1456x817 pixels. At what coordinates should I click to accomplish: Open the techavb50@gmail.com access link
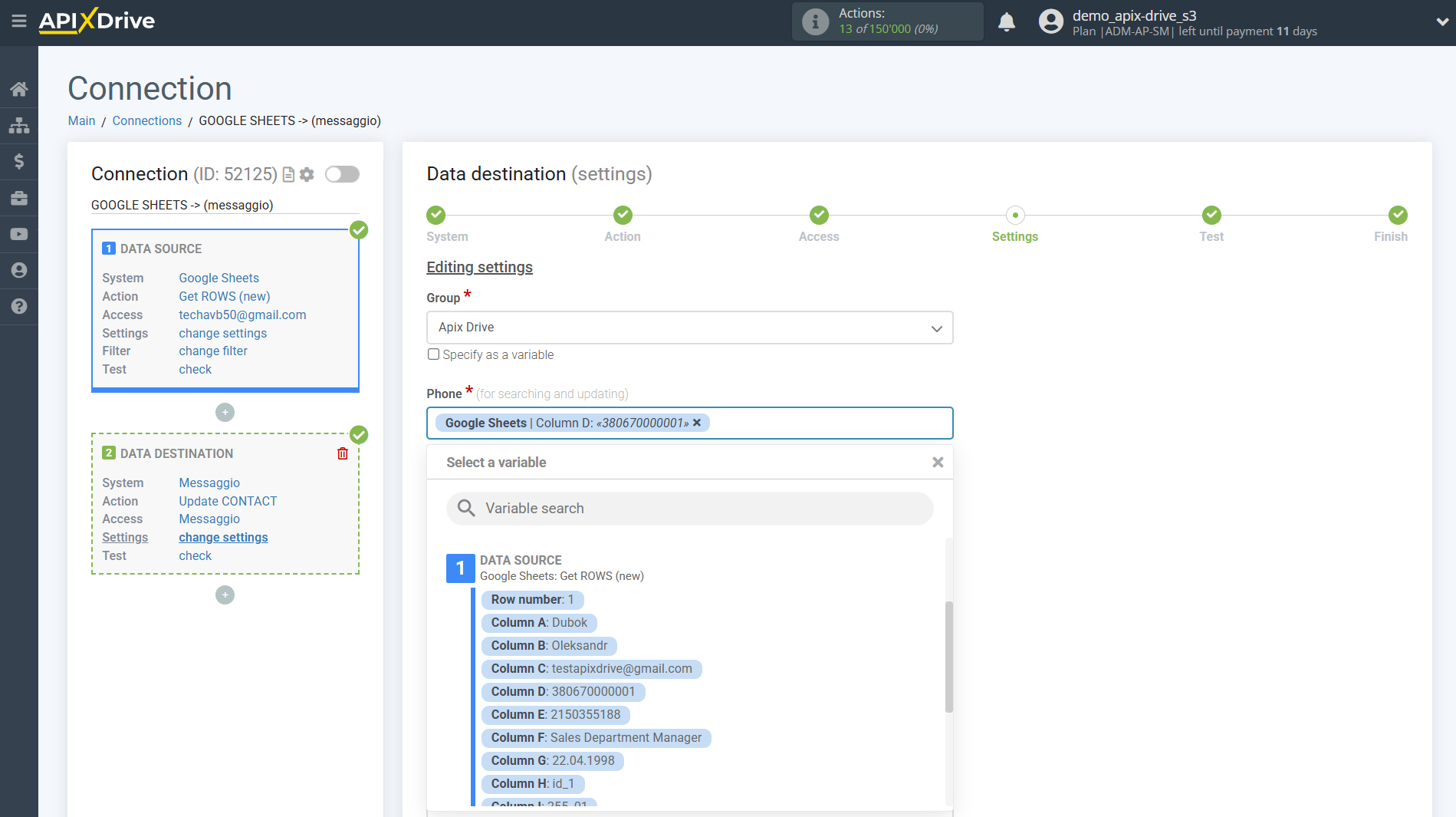[242, 315]
